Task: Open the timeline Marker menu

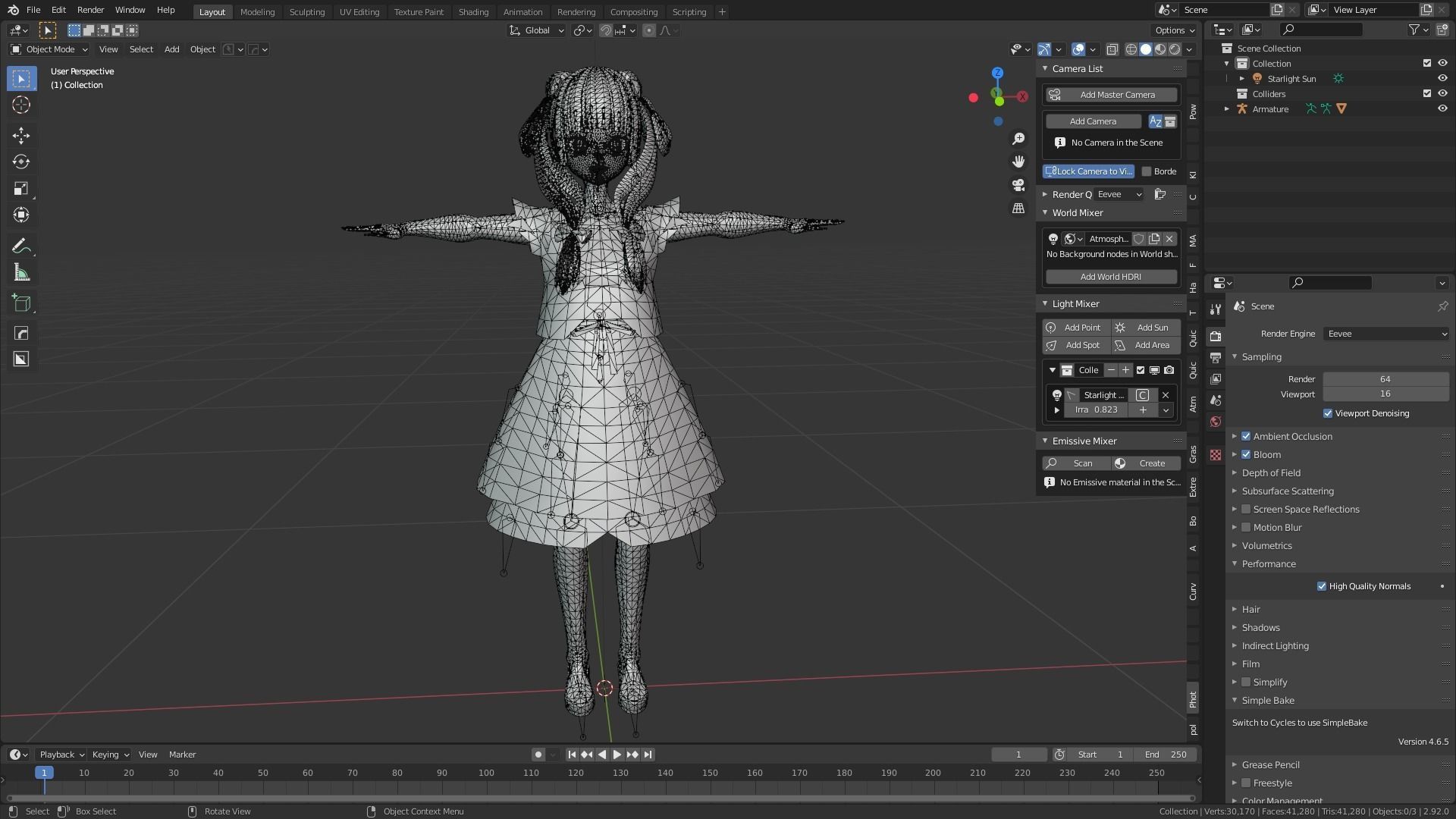Action: coord(182,755)
